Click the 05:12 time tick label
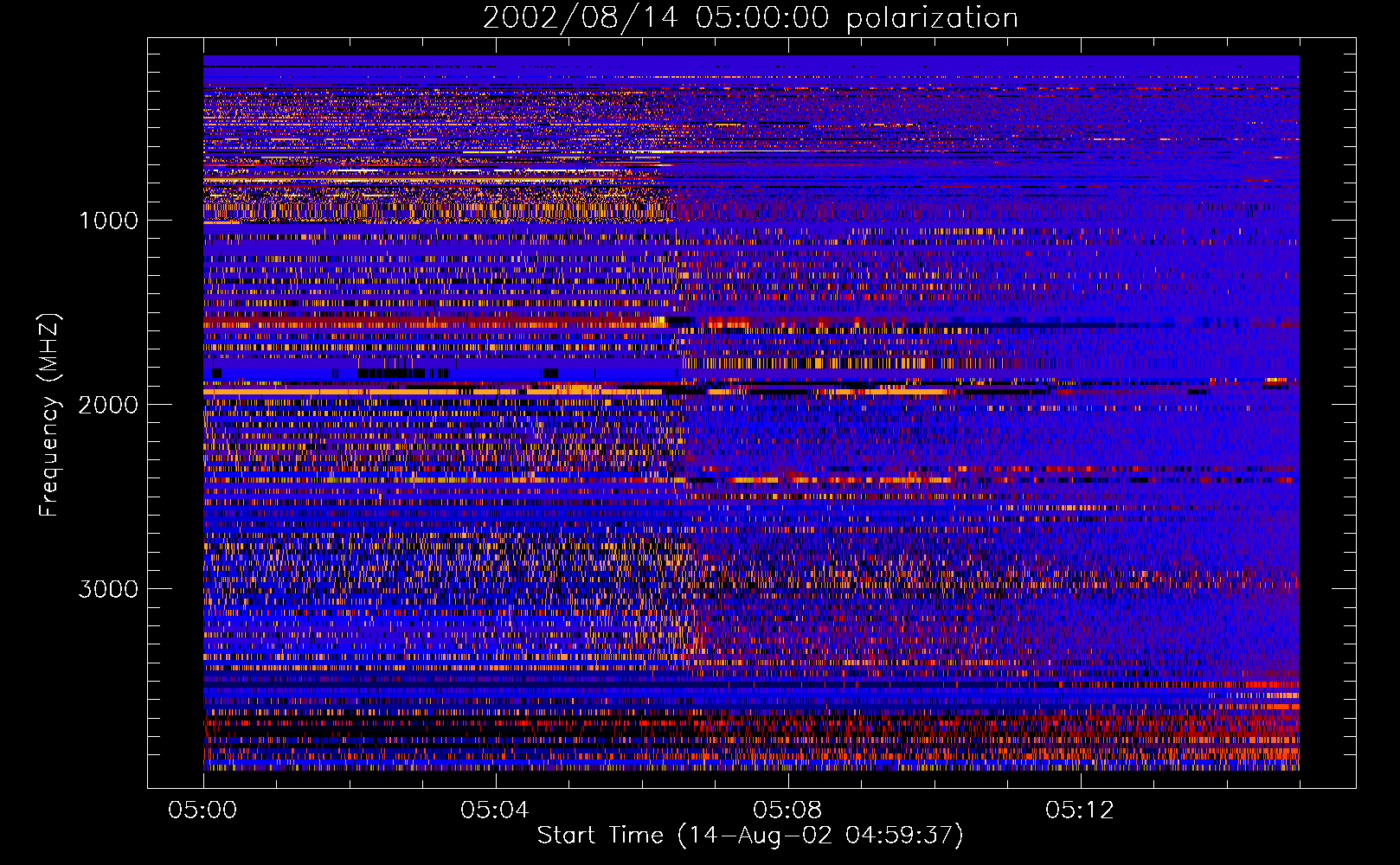The width and height of the screenshot is (1400, 865). click(x=1080, y=811)
